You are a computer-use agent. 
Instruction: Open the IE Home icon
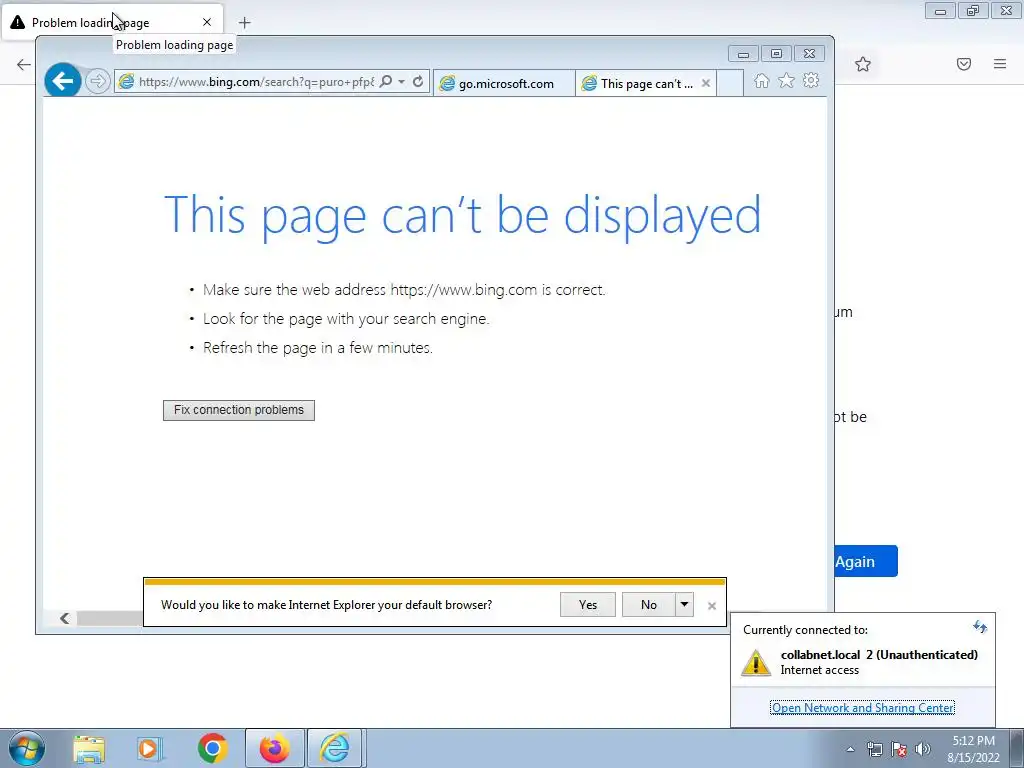click(x=761, y=81)
